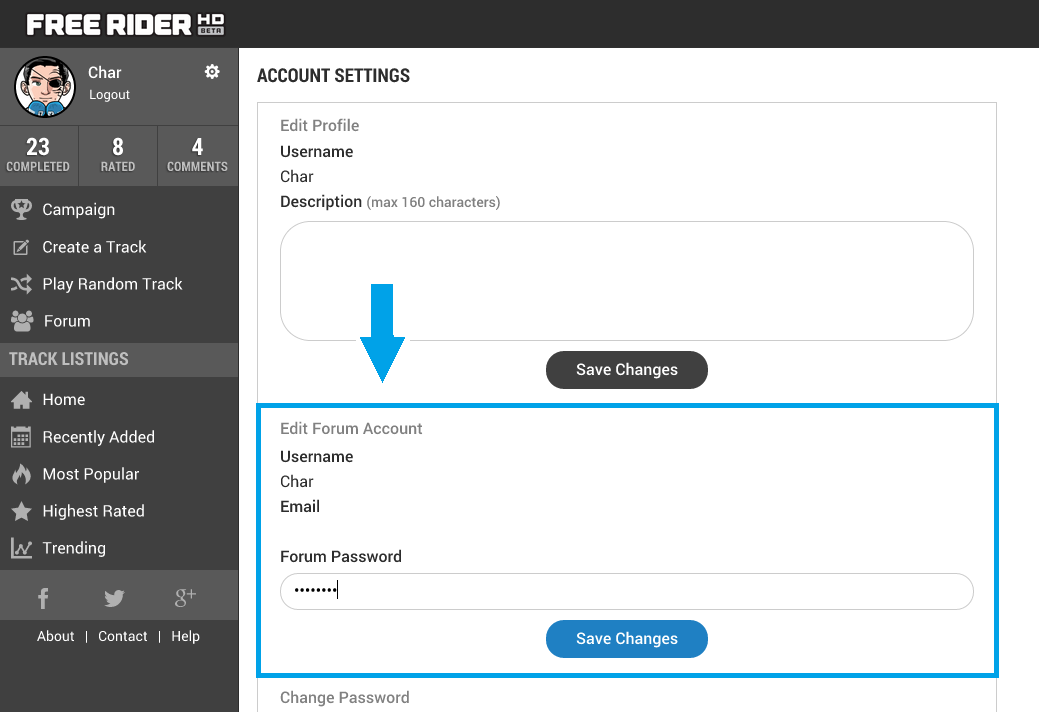Go to Recently Added tracks
Viewport: 1039px width, 712px height.
coord(98,437)
